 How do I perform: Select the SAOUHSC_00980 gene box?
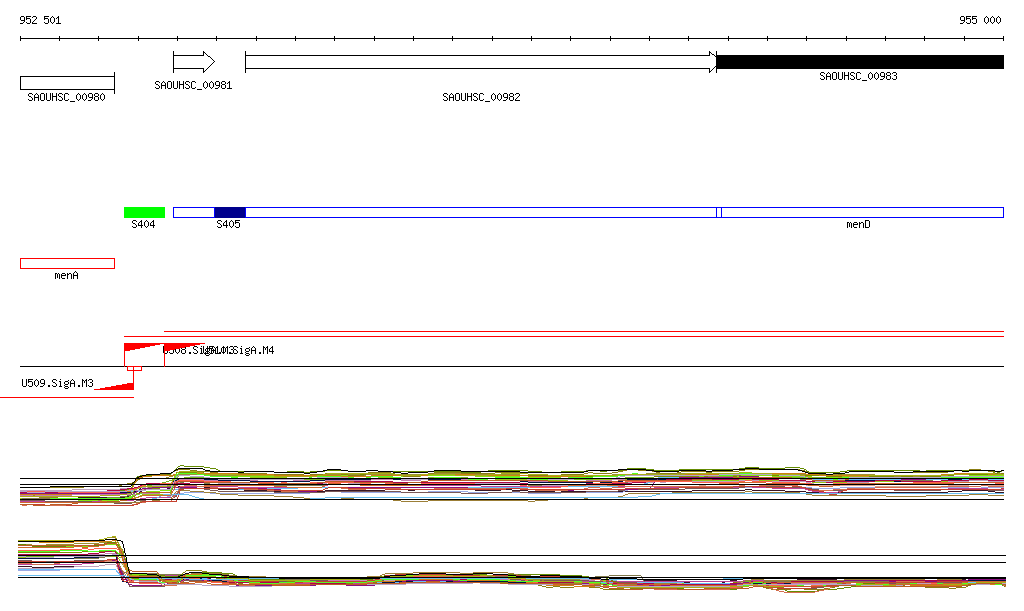67,82
